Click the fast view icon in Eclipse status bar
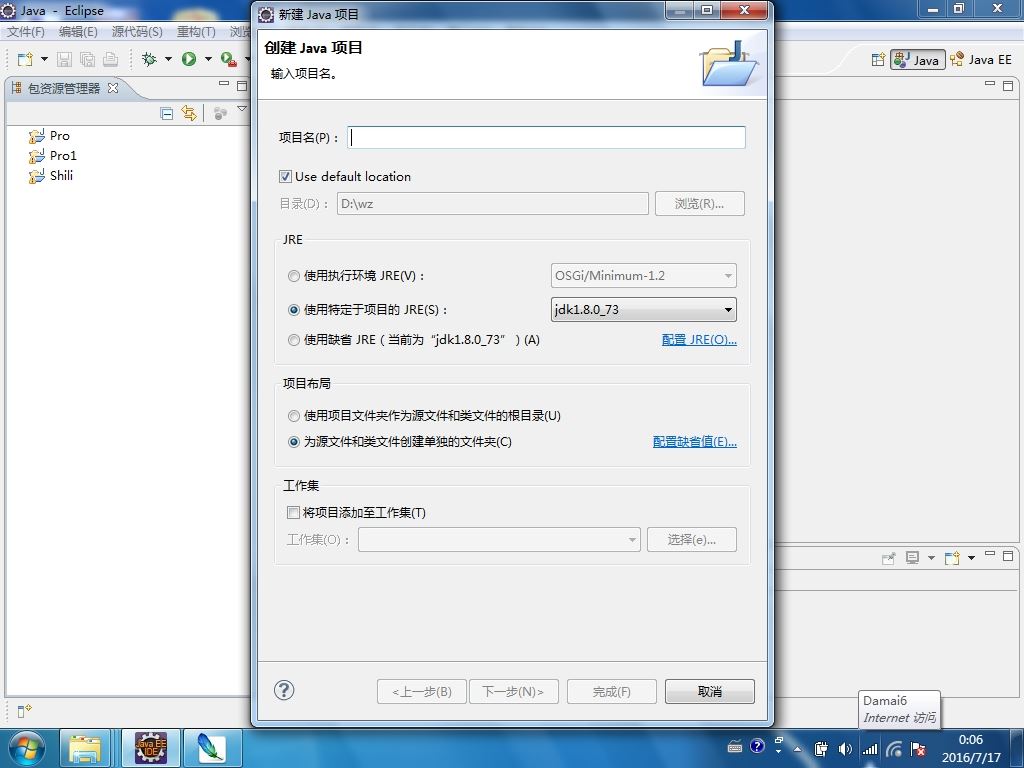Screen dimensions: 1024x768 coord(24,711)
